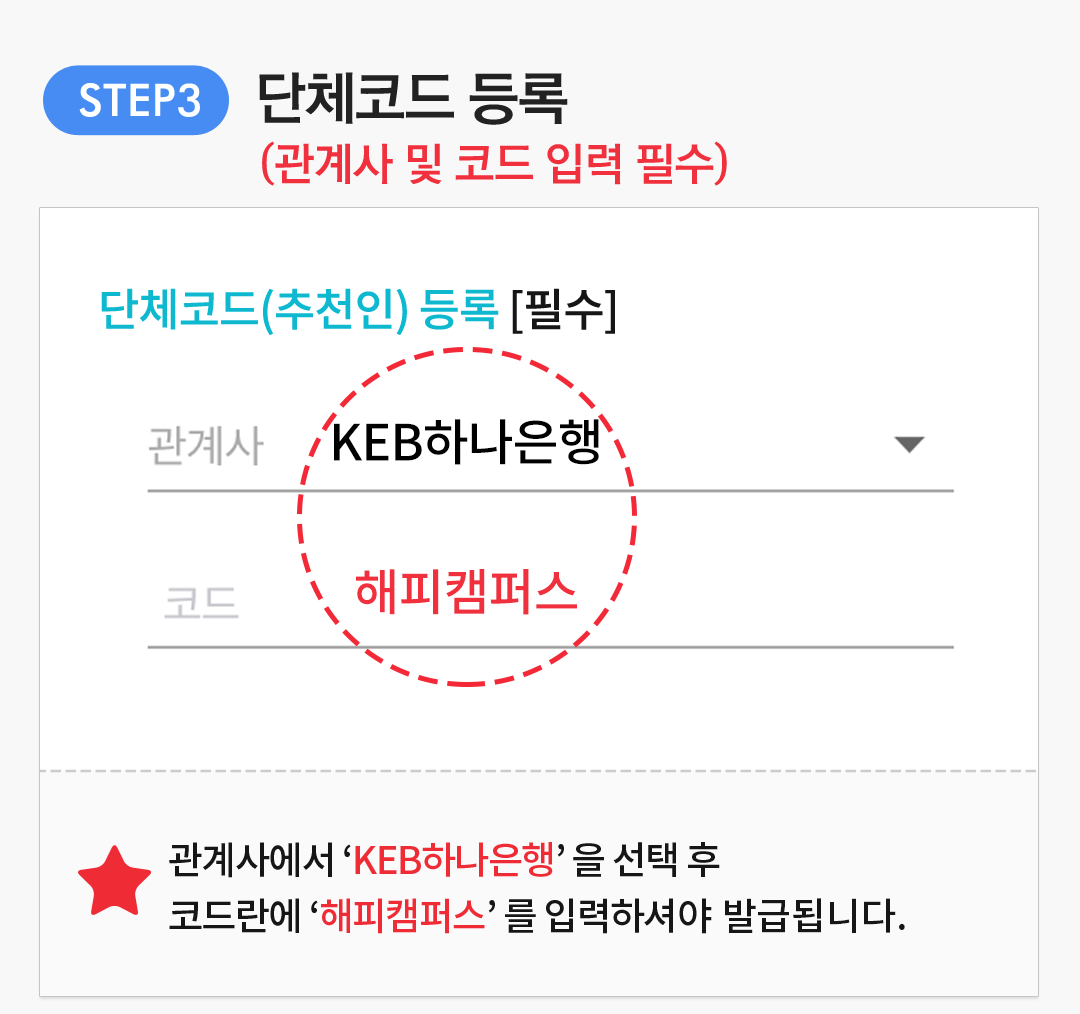Click the underline beneath the 코드 field

(550, 647)
